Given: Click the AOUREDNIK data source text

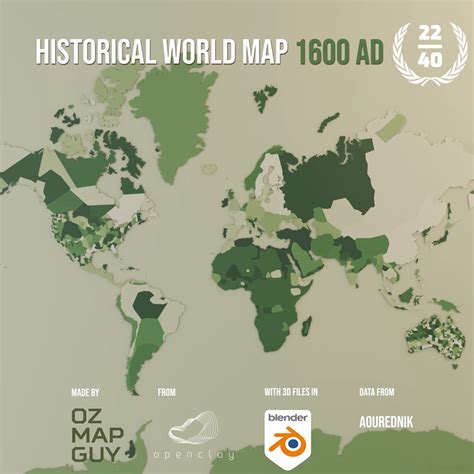Looking at the screenshot, I should [x=386, y=422].
